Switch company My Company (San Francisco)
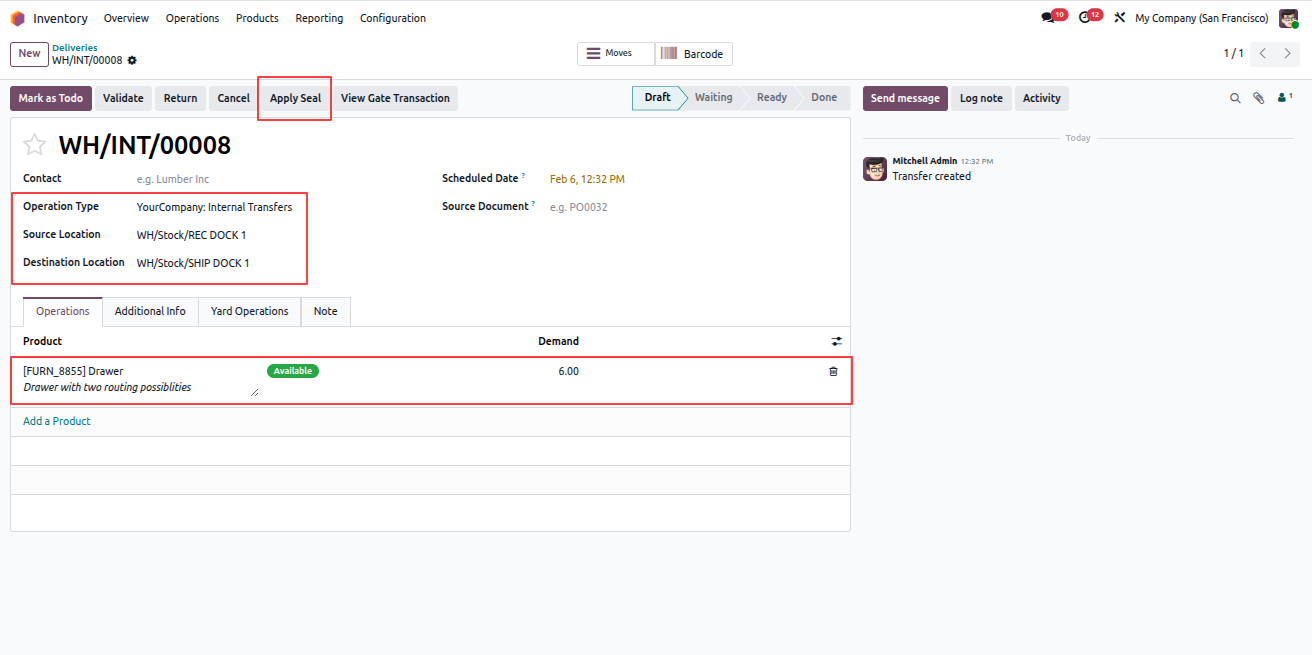The width and height of the screenshot is (1312, 655). 1202,18
